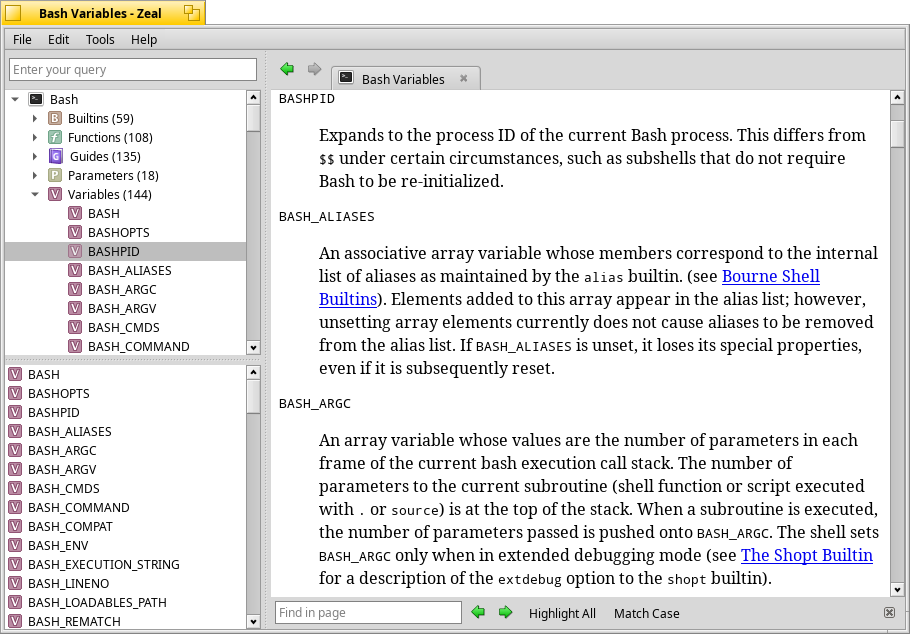The height and width of the screenshot is (634, 910).
Task: Click the BASH_ARGV icon in the tree
Action: 75,308
